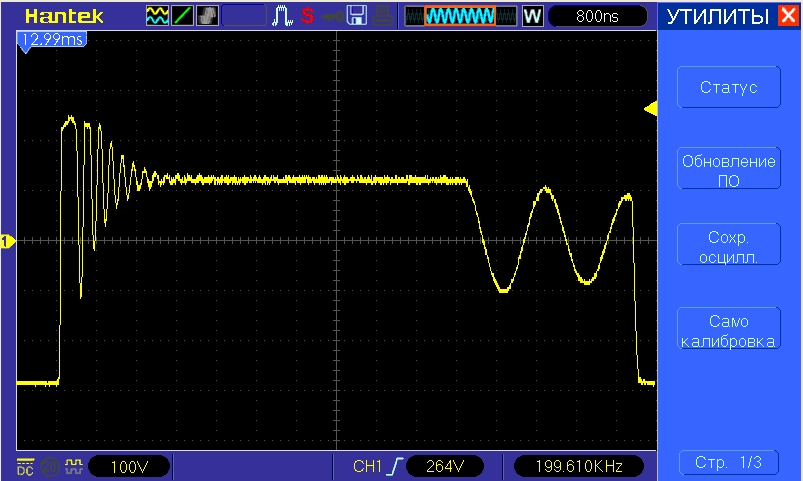Open the 264V trigger level setting
Image resolution: width=803 pixels, height=481 pixels.
[446, 466]
